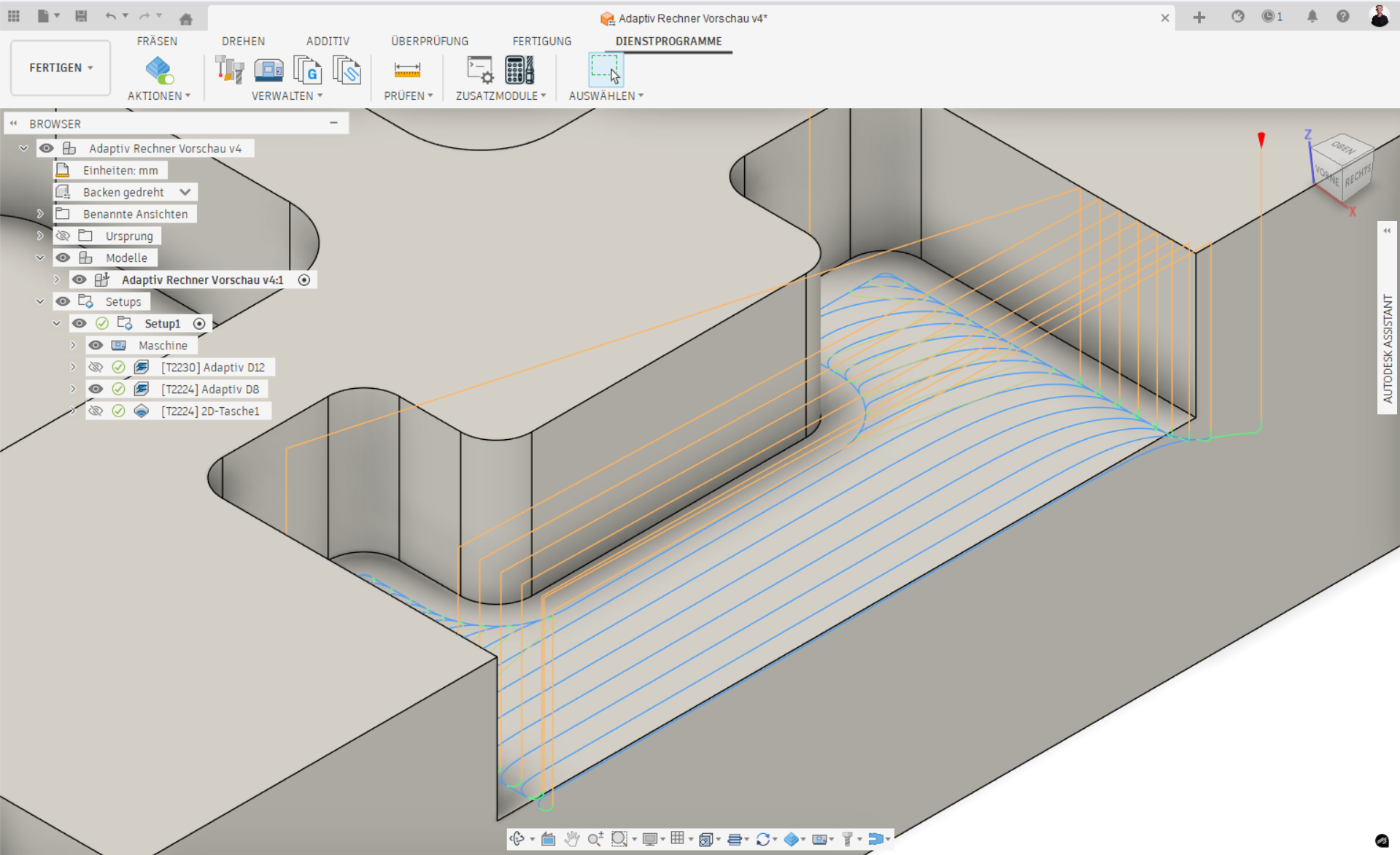Select the pan hand tool
Viewport: 1400px width, 855px height.
[572, 839]
